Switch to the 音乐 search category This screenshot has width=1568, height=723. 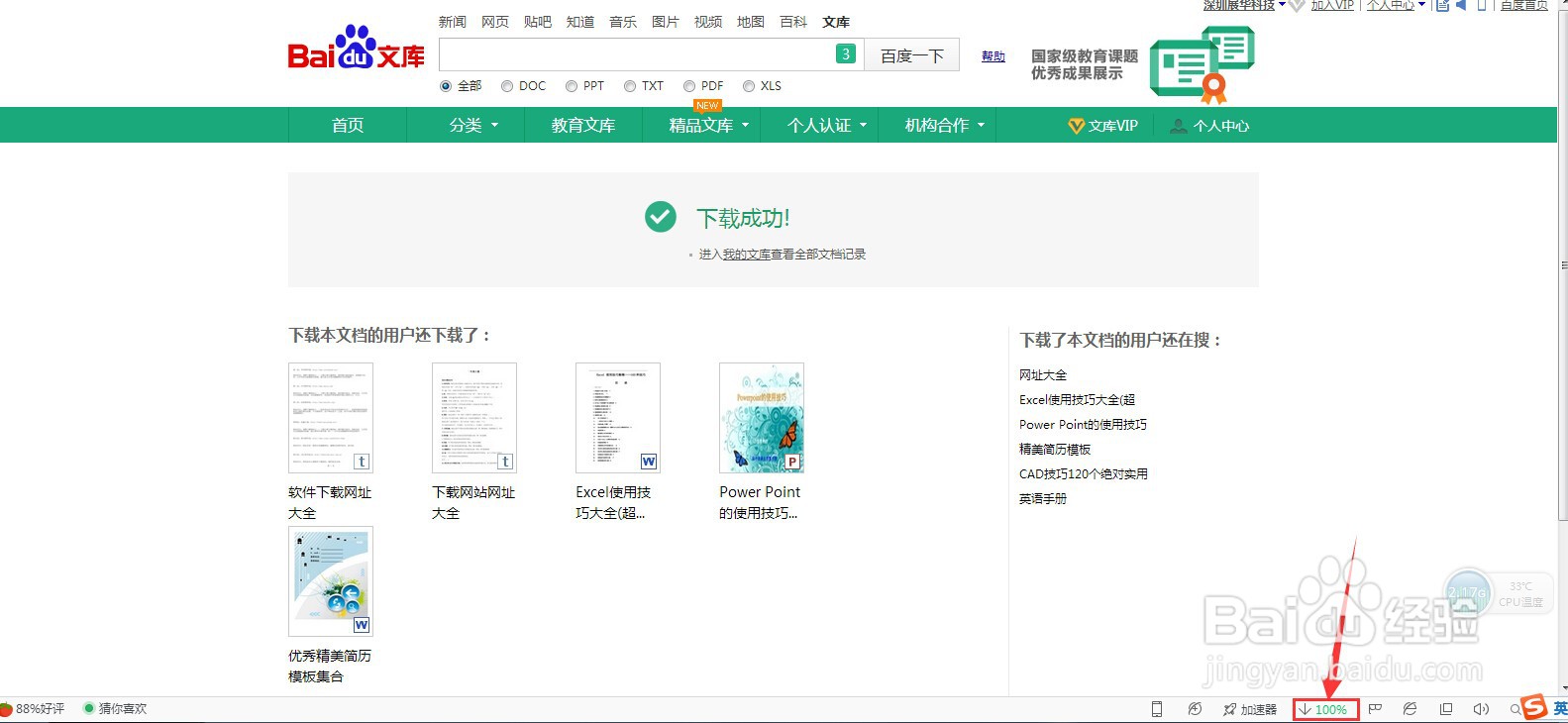tap(623, 22)
